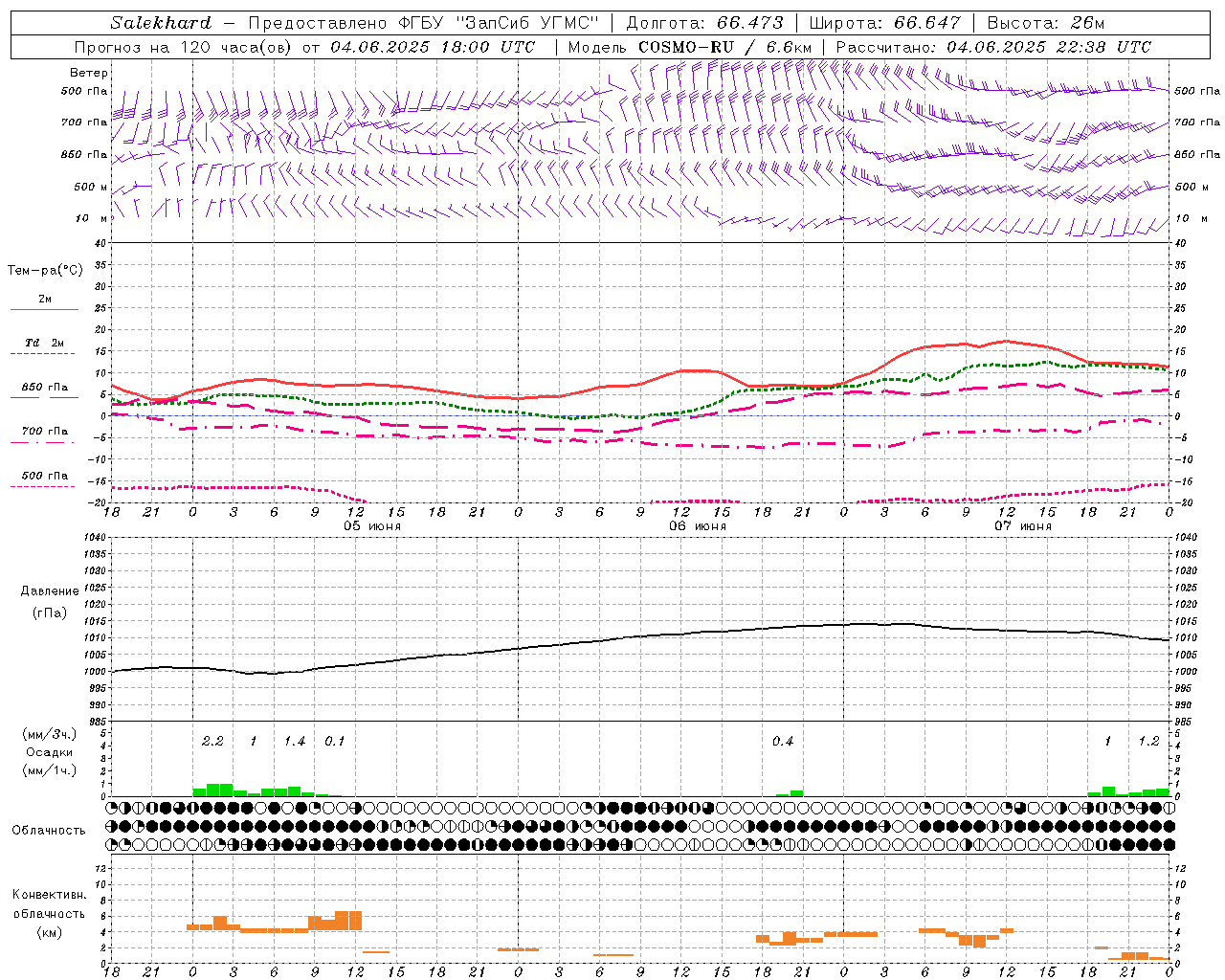Click the 2м temperature legend line sample
Viewport: 1225px width, 980px height.
[44, 309]
